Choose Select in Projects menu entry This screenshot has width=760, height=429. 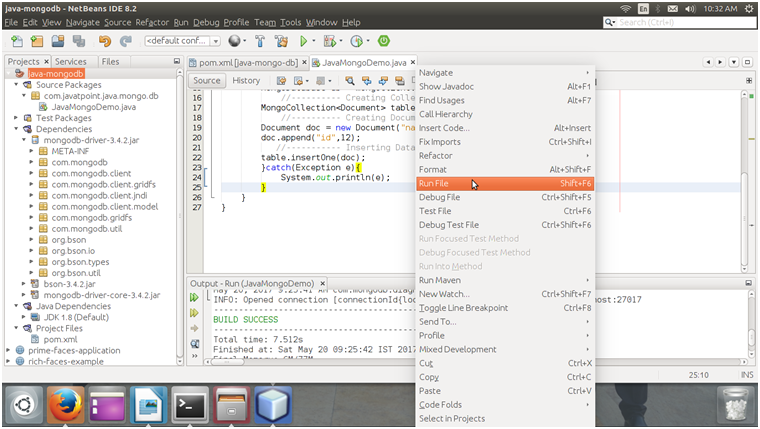[505, 419]
